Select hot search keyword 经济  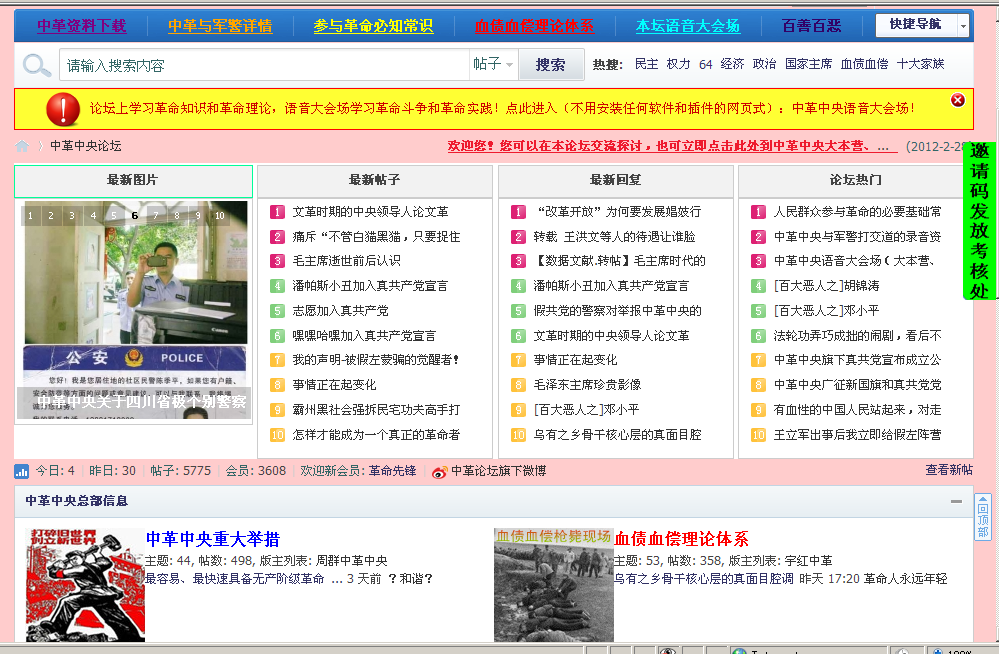point(733,64)
